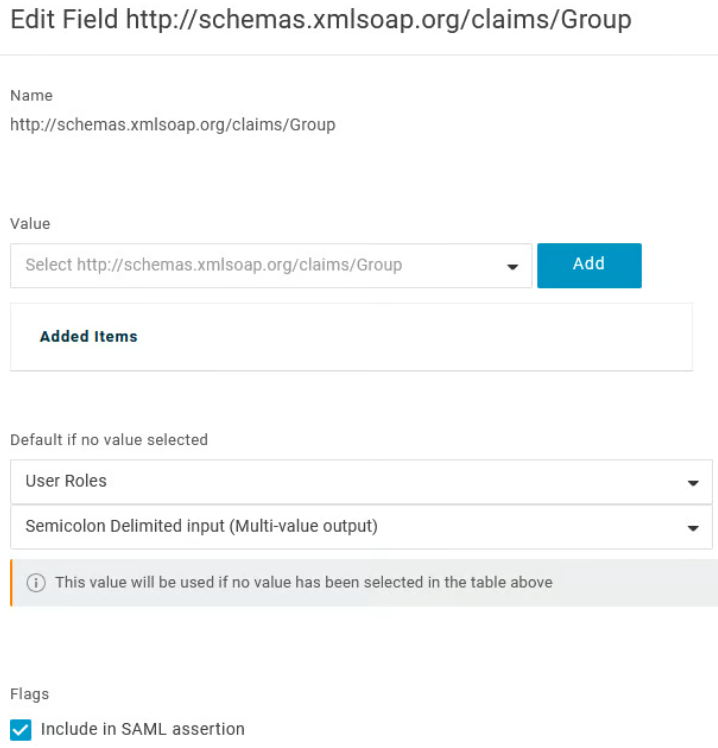The width and height of the screenshot is (718, 748).
Task: Click the Value field label
Action: [x=30, y=224]
